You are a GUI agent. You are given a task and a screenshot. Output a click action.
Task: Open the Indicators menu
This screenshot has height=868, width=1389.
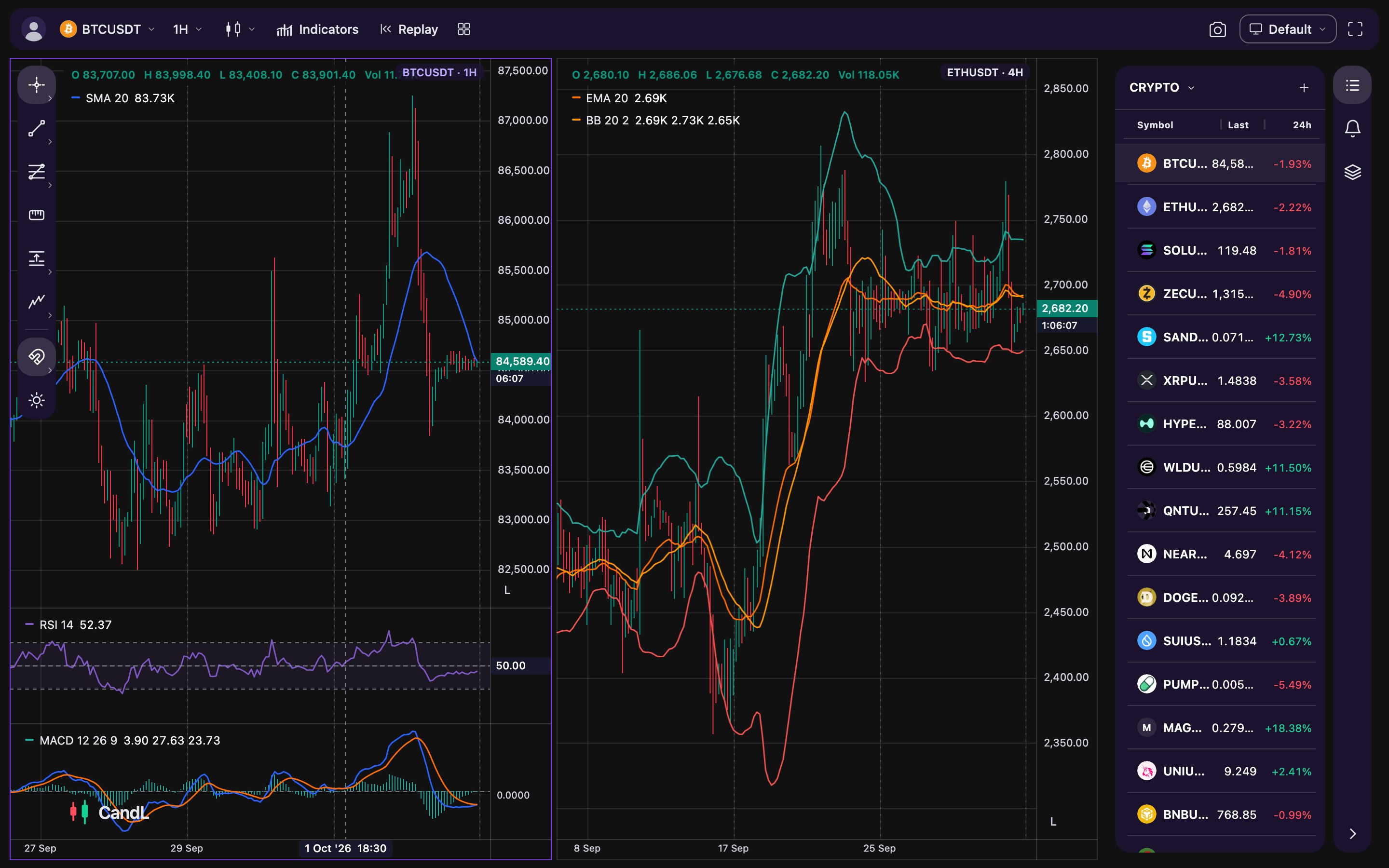(317, 29)
